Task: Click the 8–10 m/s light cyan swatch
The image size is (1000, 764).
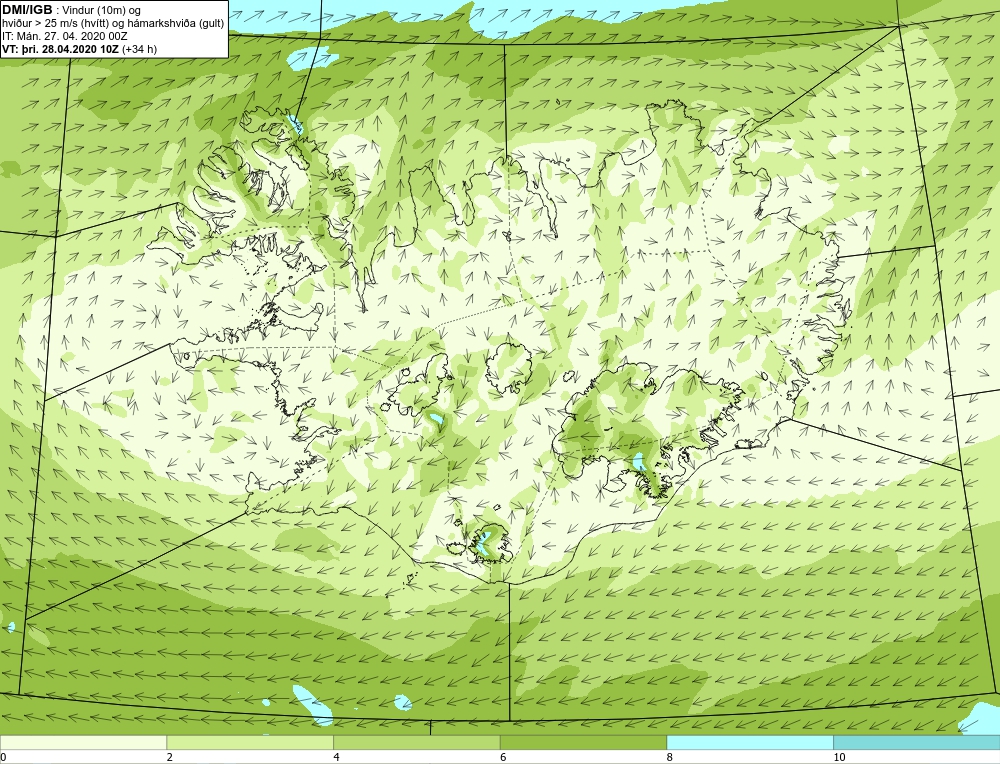Action: click(749, 742)
